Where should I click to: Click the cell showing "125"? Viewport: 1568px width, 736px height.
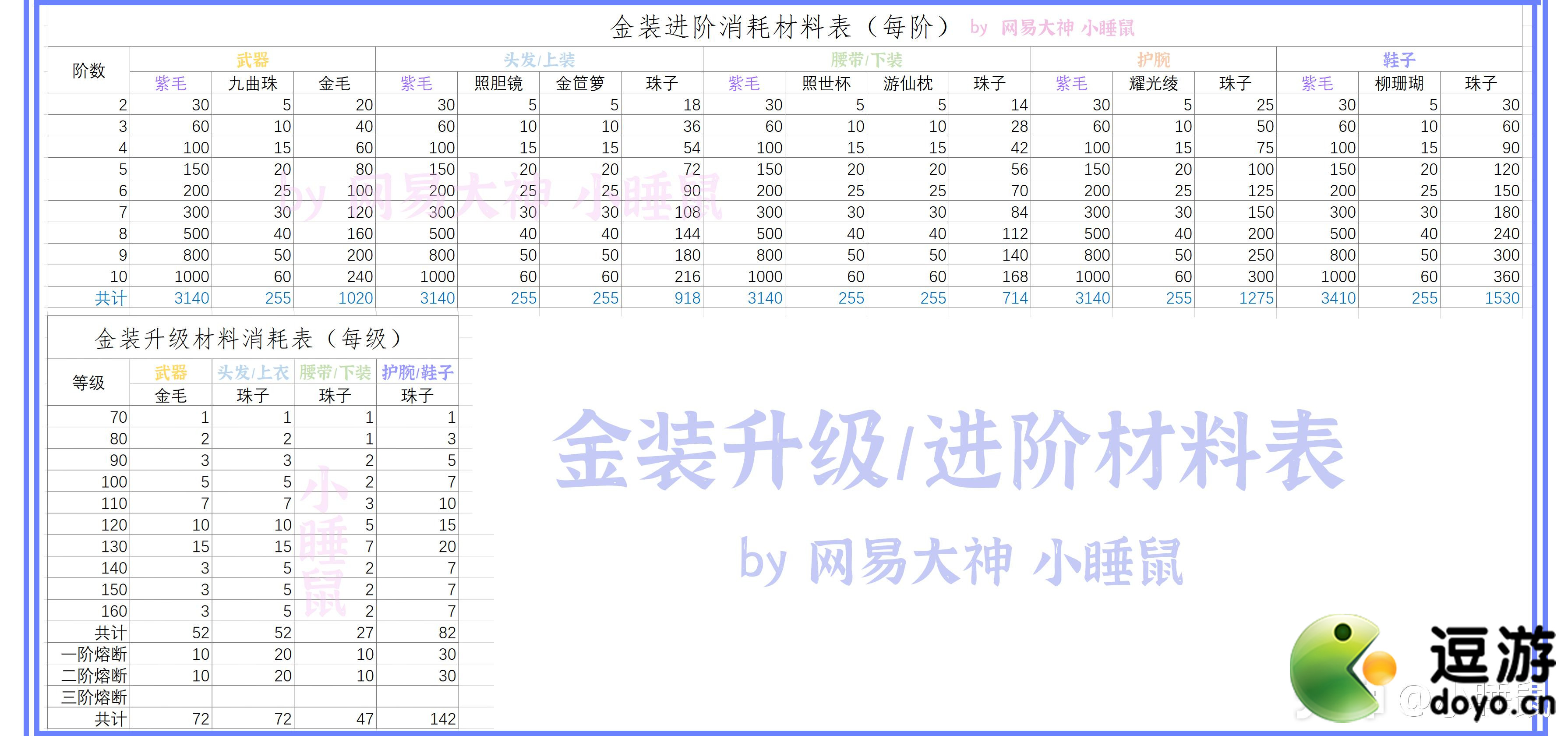[x=1236, y=191]
